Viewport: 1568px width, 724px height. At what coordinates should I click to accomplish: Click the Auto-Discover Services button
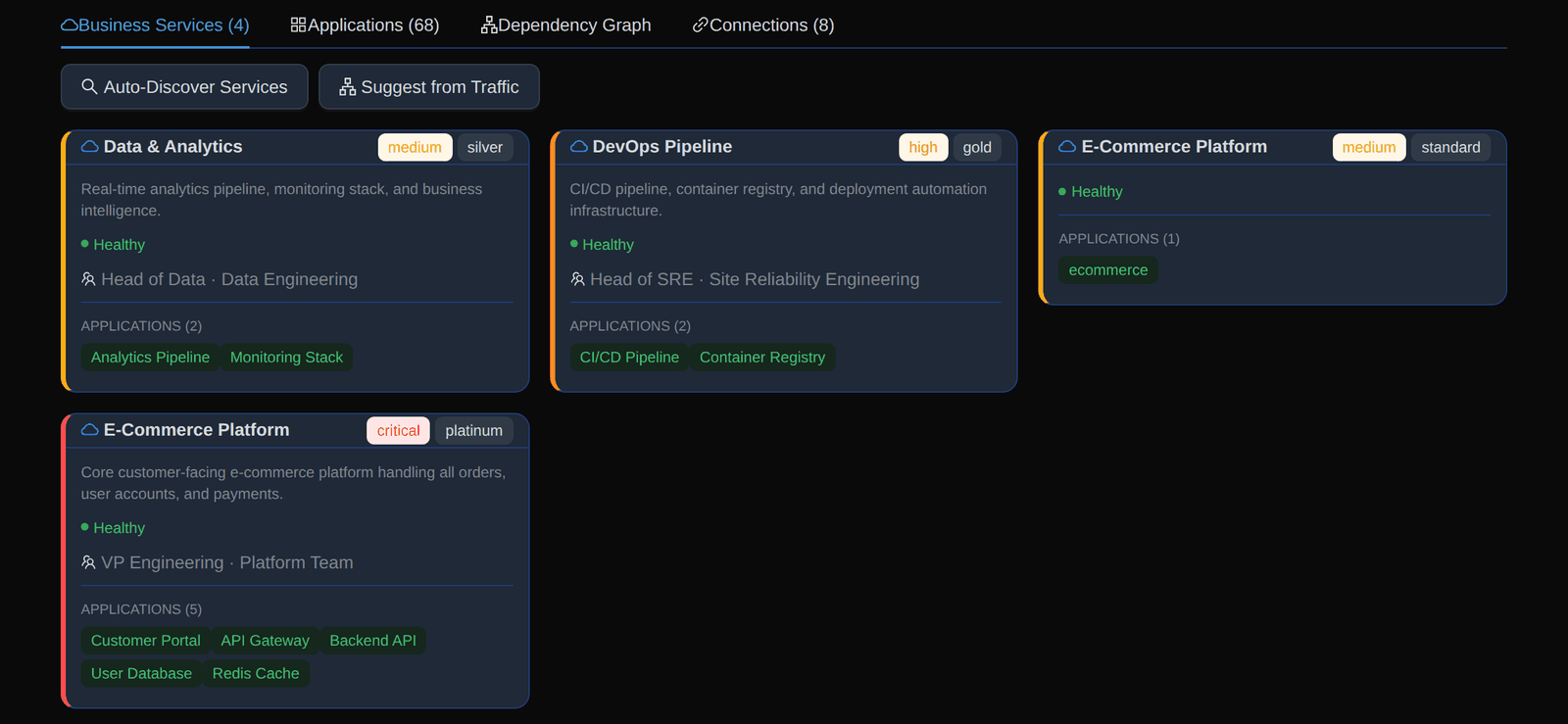pyautogui.click(x=184, y=87)
